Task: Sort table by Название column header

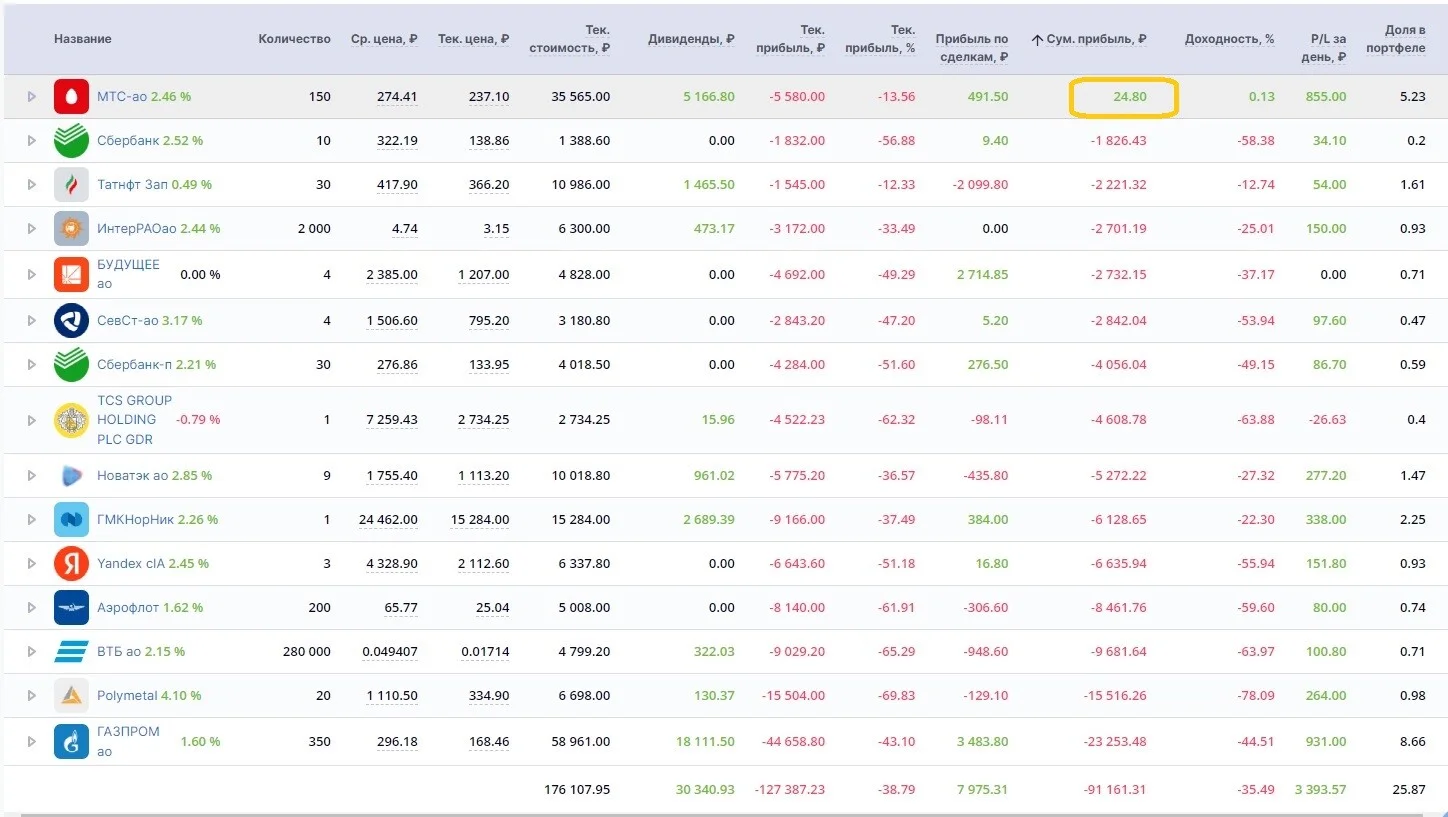Action: 82,39
